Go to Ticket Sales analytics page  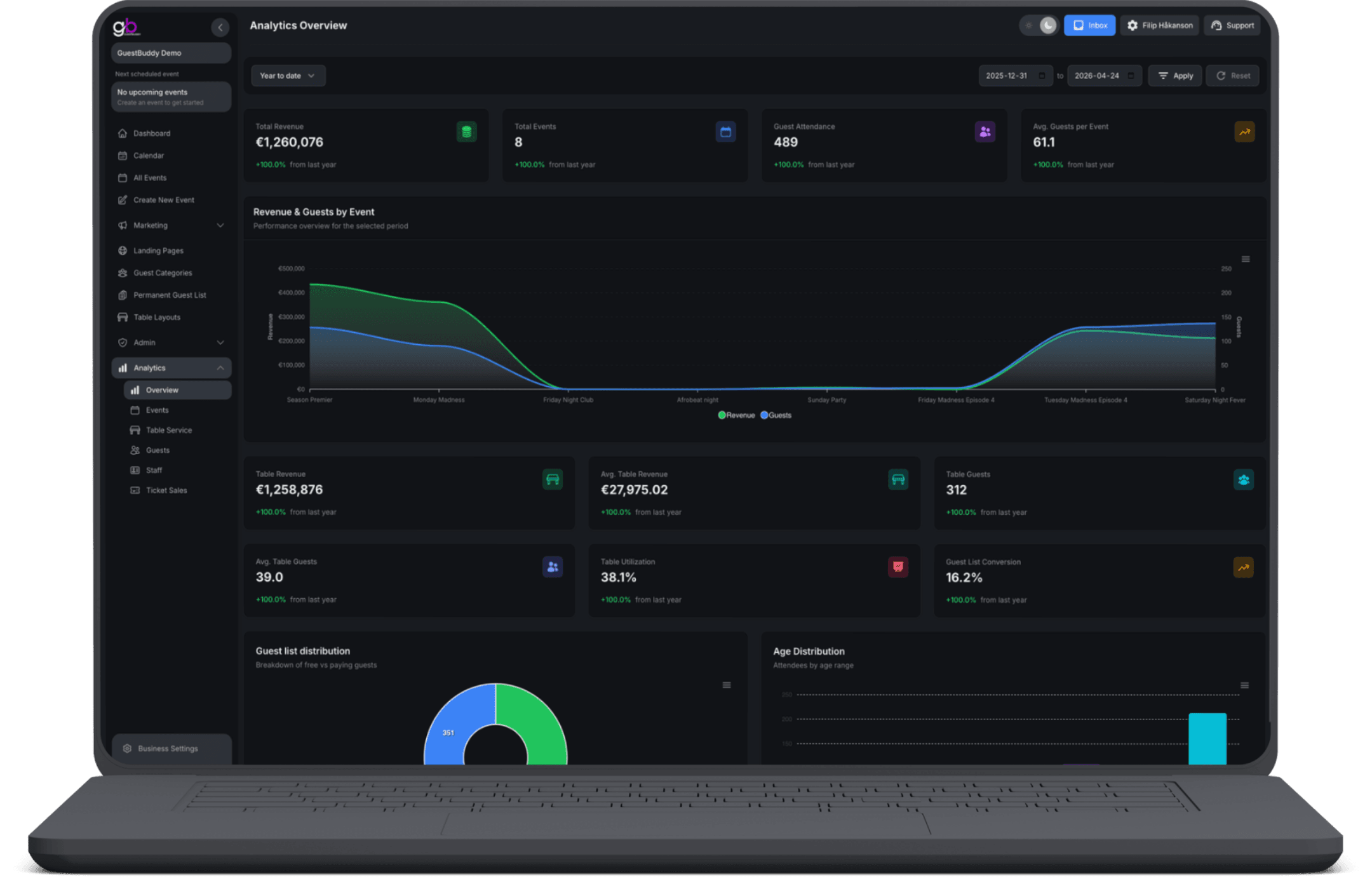pos(166,490)
